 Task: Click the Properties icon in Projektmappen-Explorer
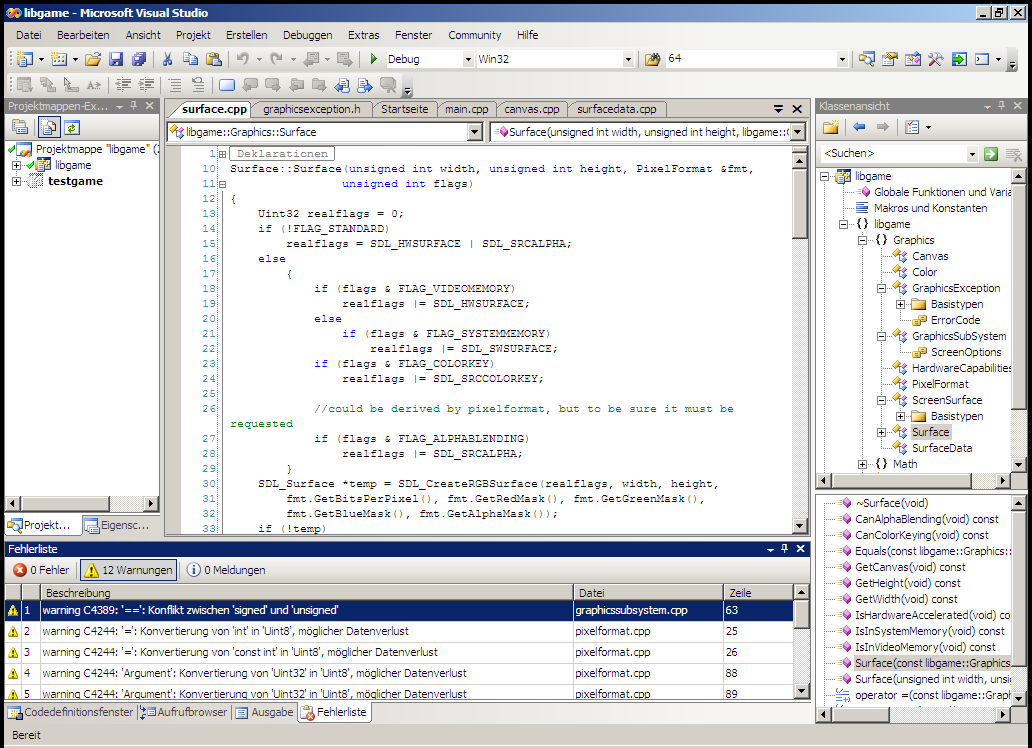tap(20, 127)
